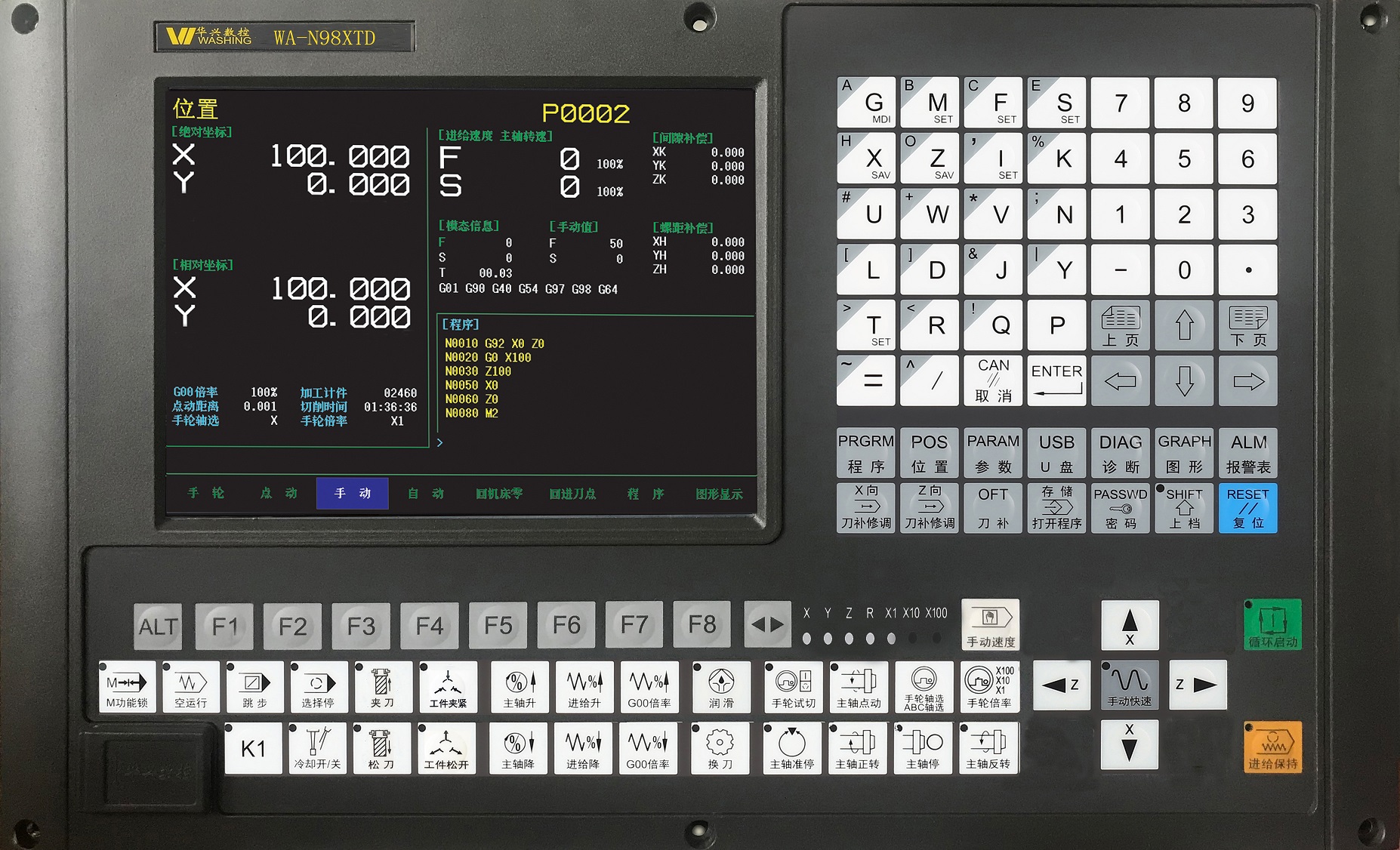Select the 自动 (auto) mode tab on screen

[426, 494]
